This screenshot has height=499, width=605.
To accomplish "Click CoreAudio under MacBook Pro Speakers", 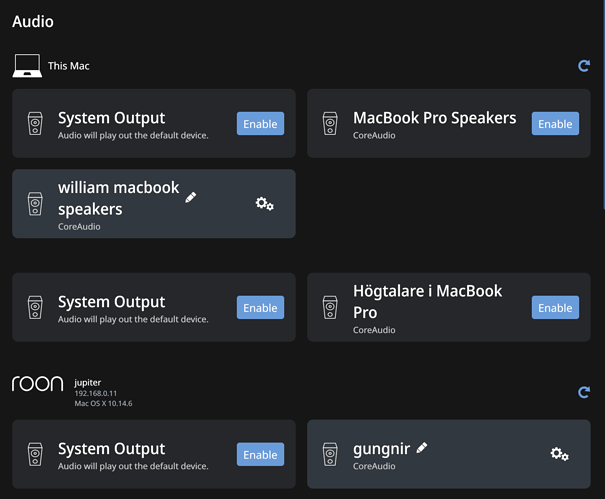I will point(374,135).
